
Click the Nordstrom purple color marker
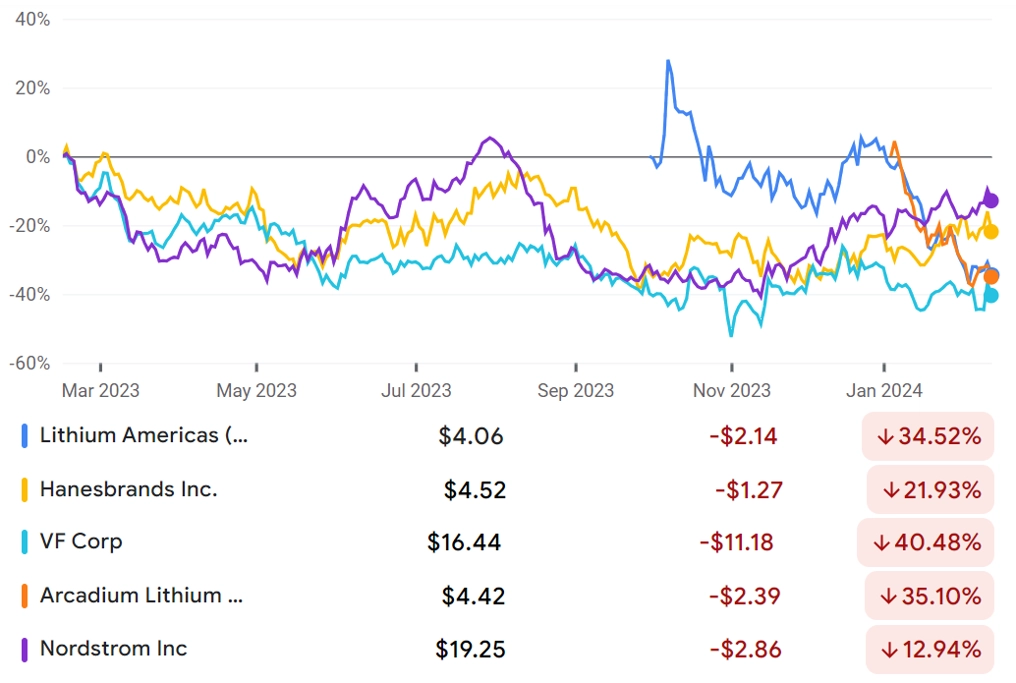tap(25, 650)
